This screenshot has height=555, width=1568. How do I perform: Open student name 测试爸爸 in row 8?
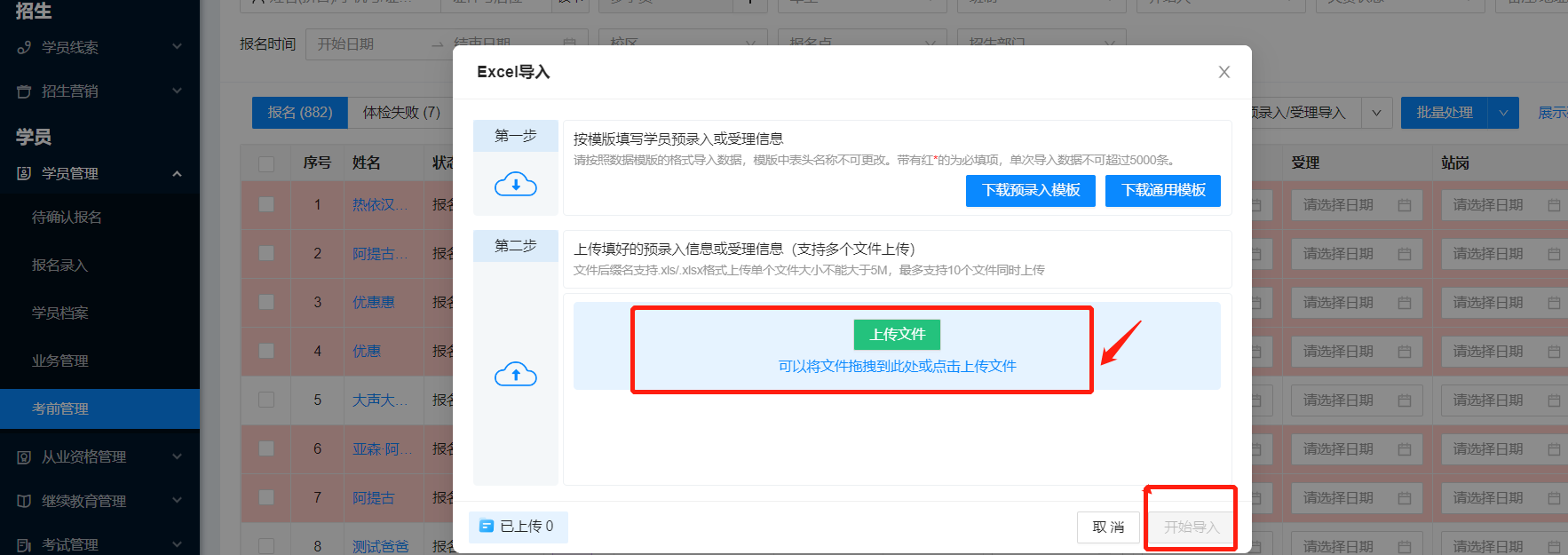tap(380, 546)
